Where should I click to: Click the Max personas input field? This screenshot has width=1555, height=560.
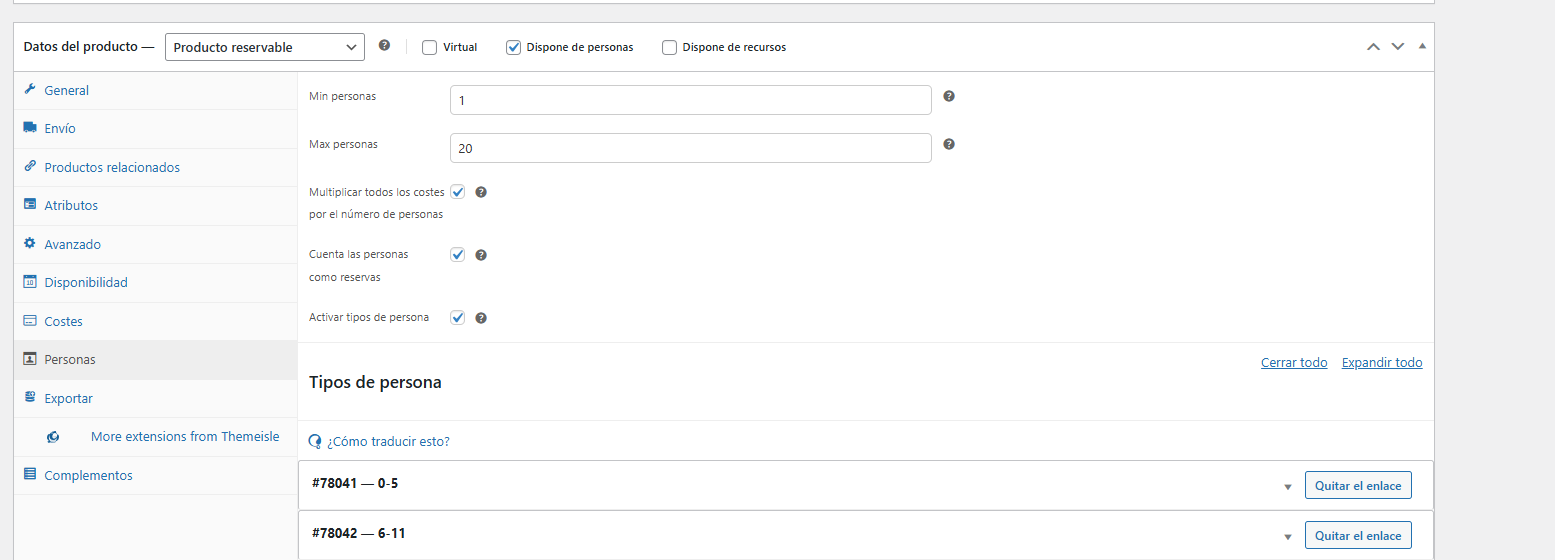tap(691, 148)
